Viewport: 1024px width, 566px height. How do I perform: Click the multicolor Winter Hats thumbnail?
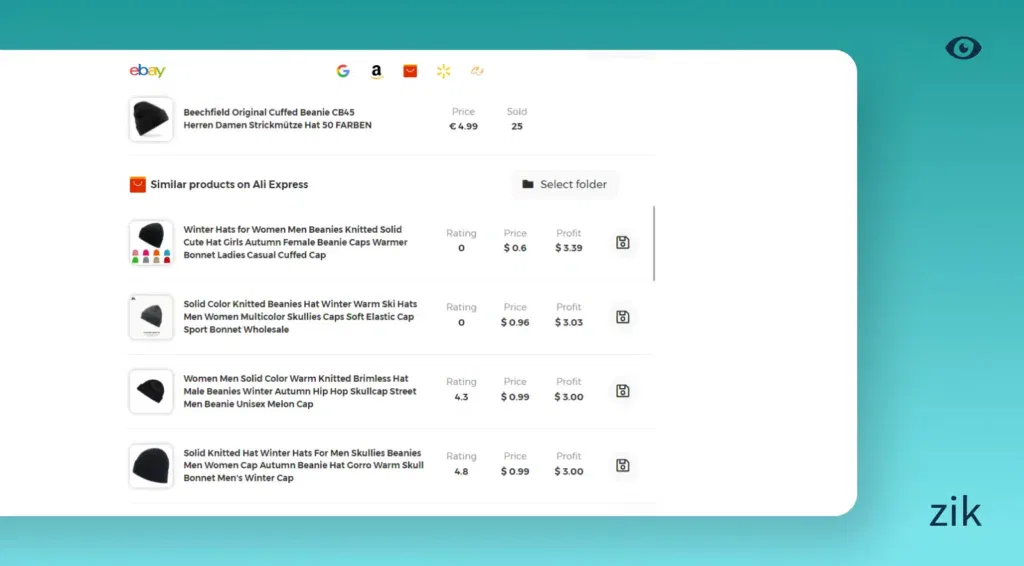tap(151, 242)
